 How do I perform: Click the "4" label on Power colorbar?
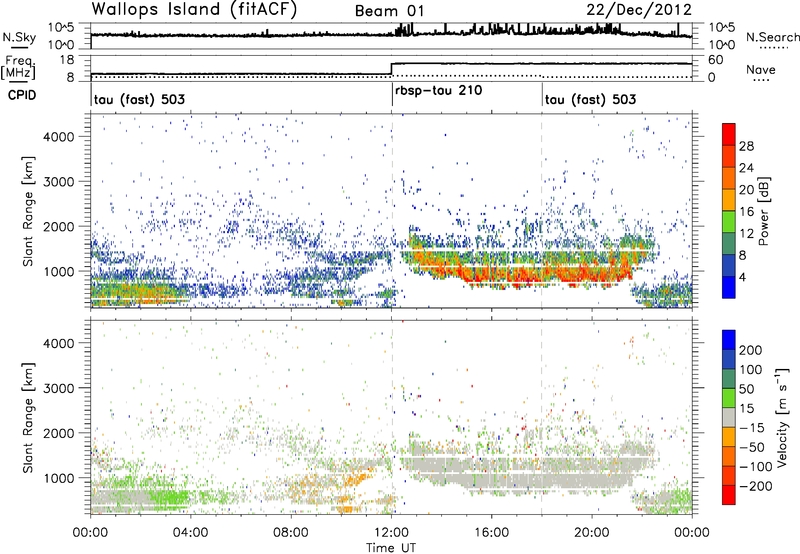pos(742,277)
